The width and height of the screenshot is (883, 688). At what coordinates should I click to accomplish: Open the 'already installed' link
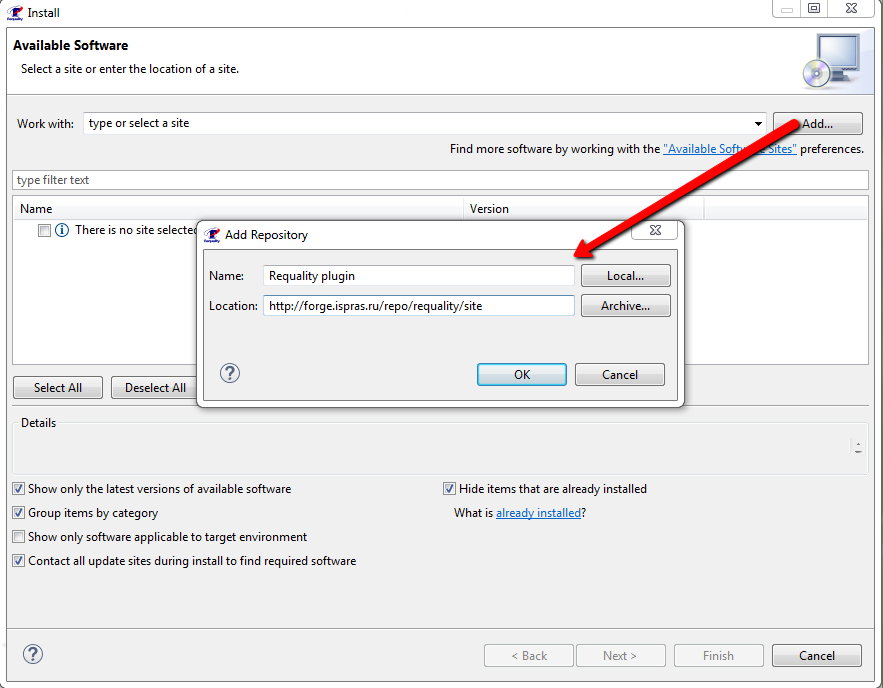(538, 513)
